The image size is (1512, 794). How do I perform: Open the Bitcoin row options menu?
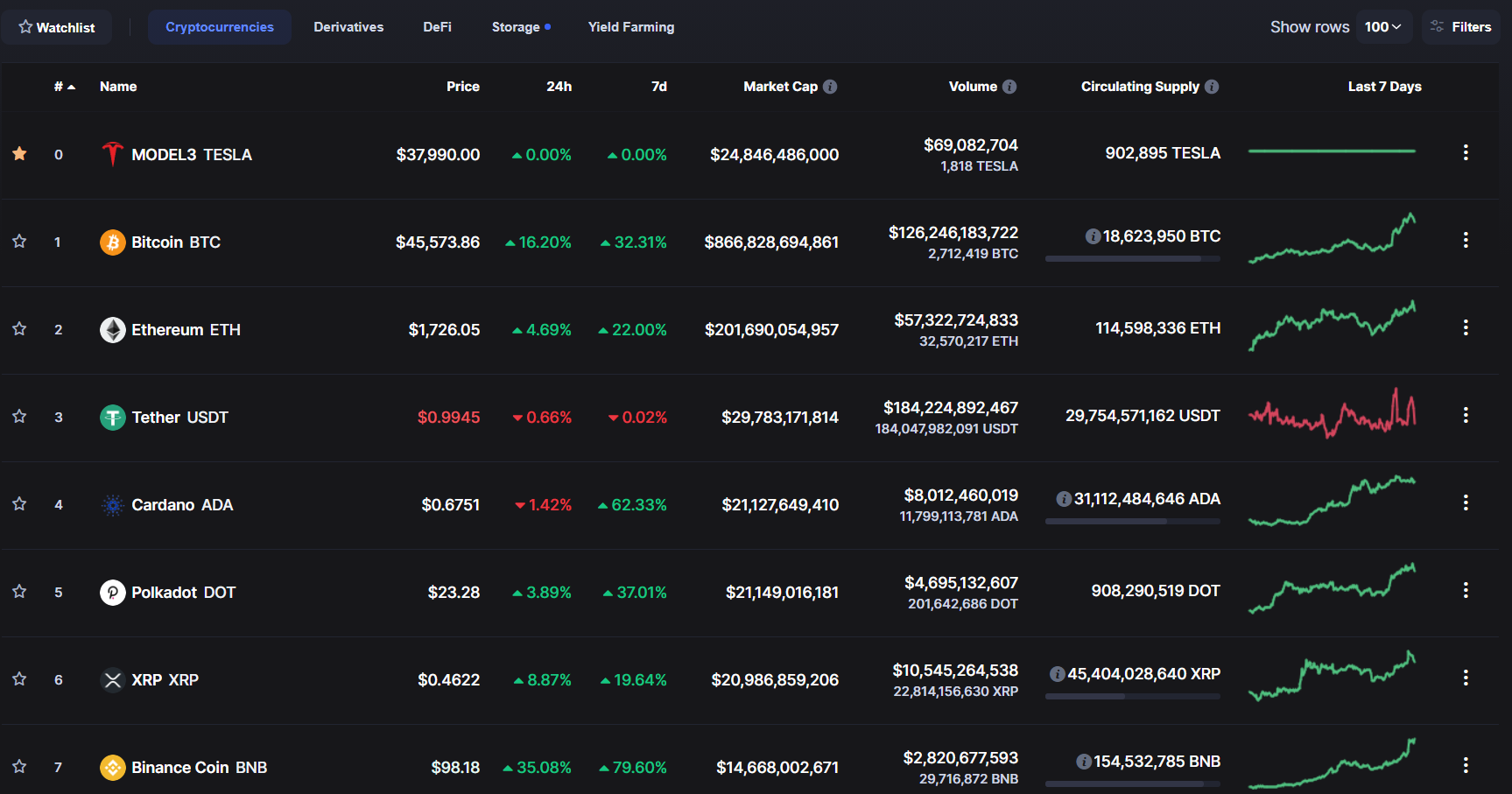1466,240
